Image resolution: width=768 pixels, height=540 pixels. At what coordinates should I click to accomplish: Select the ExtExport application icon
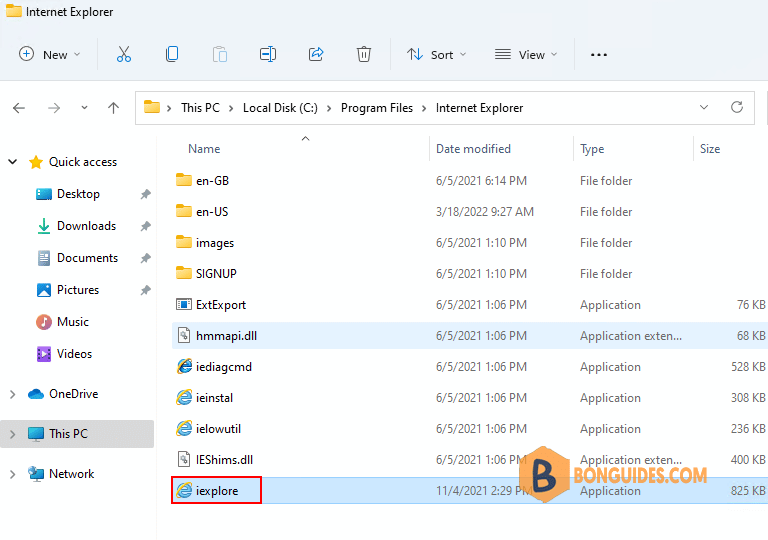point(184,304)
